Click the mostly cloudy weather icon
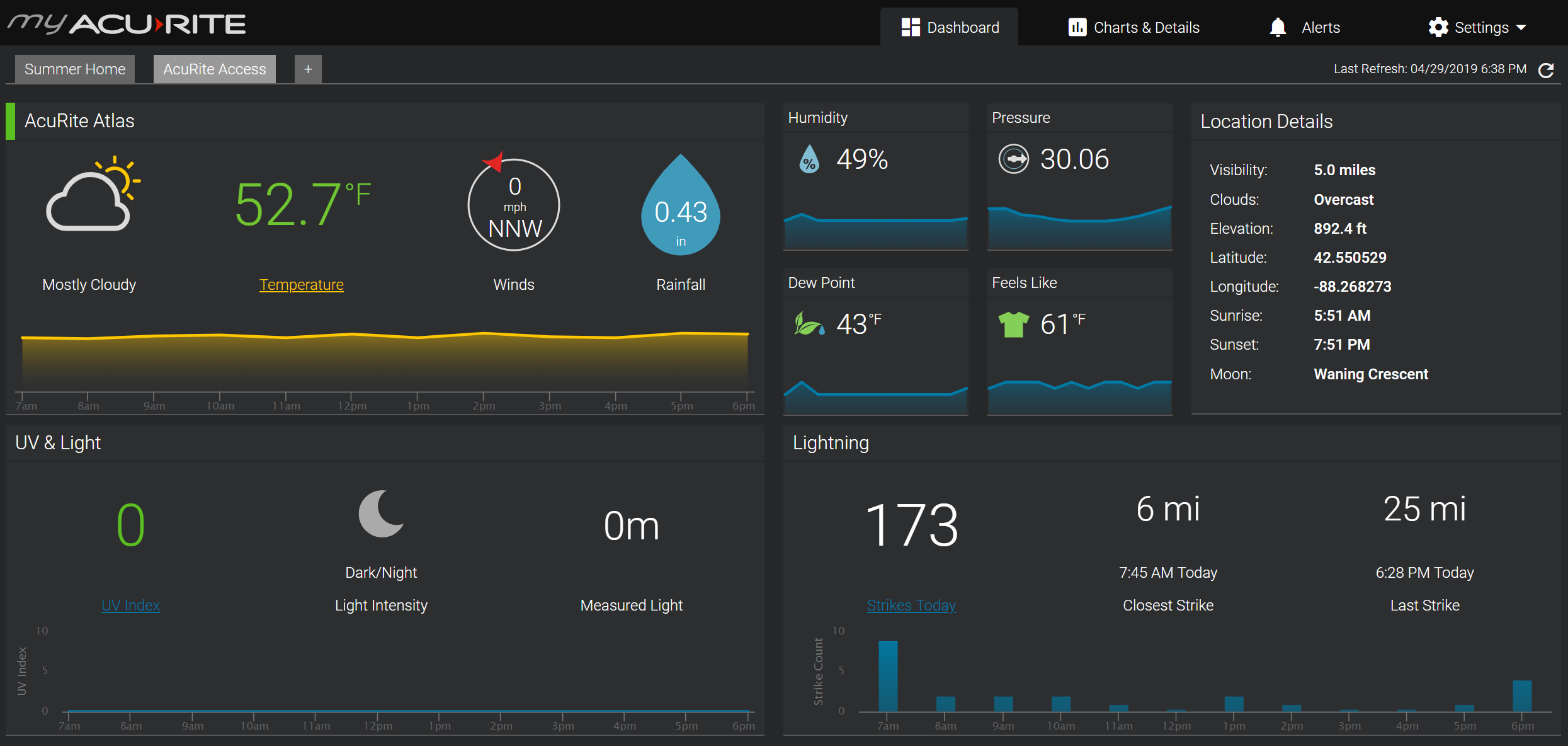Screen dimensions: 1568x746 (93, 194)
